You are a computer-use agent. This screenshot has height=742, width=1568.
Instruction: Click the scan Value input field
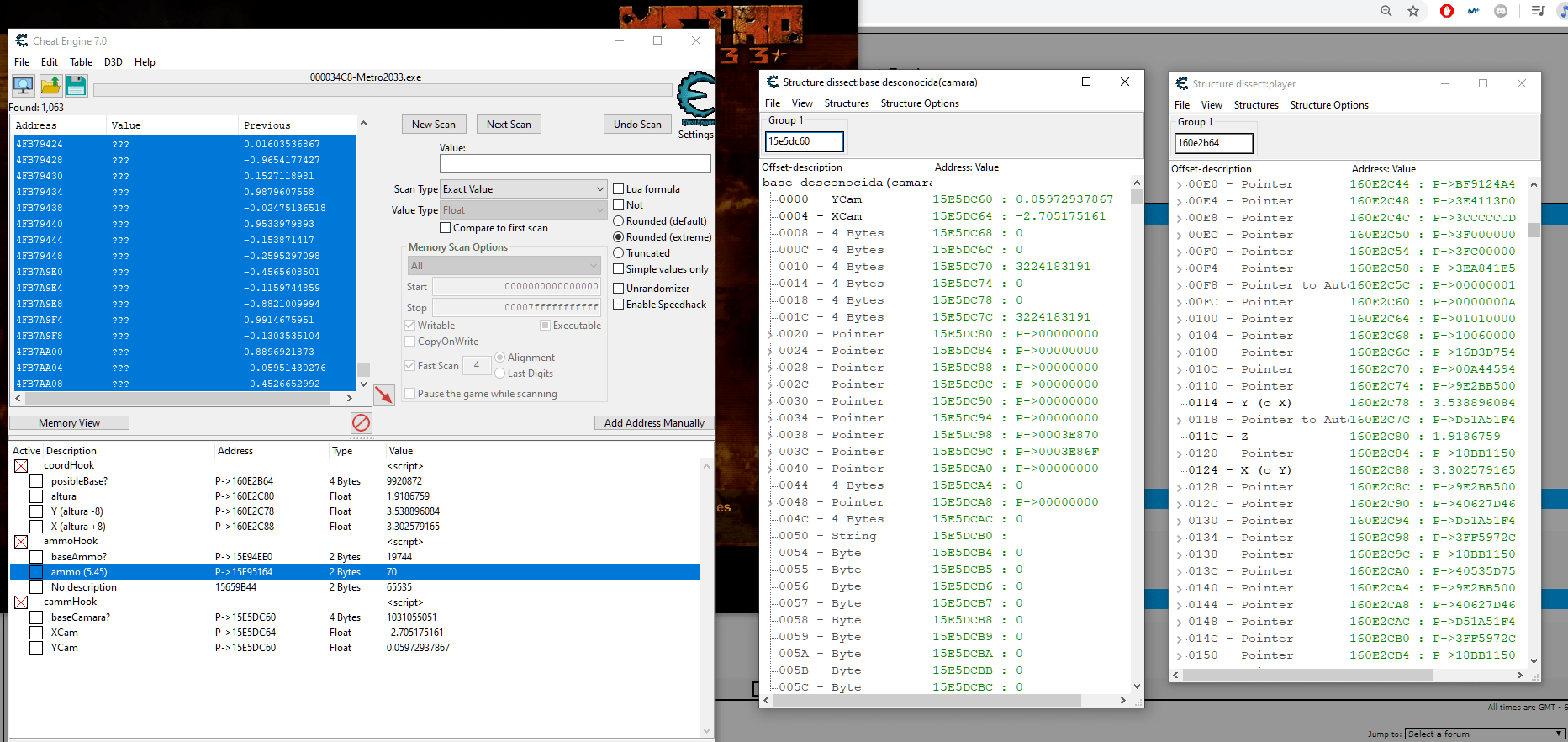[x=575, y=163]
